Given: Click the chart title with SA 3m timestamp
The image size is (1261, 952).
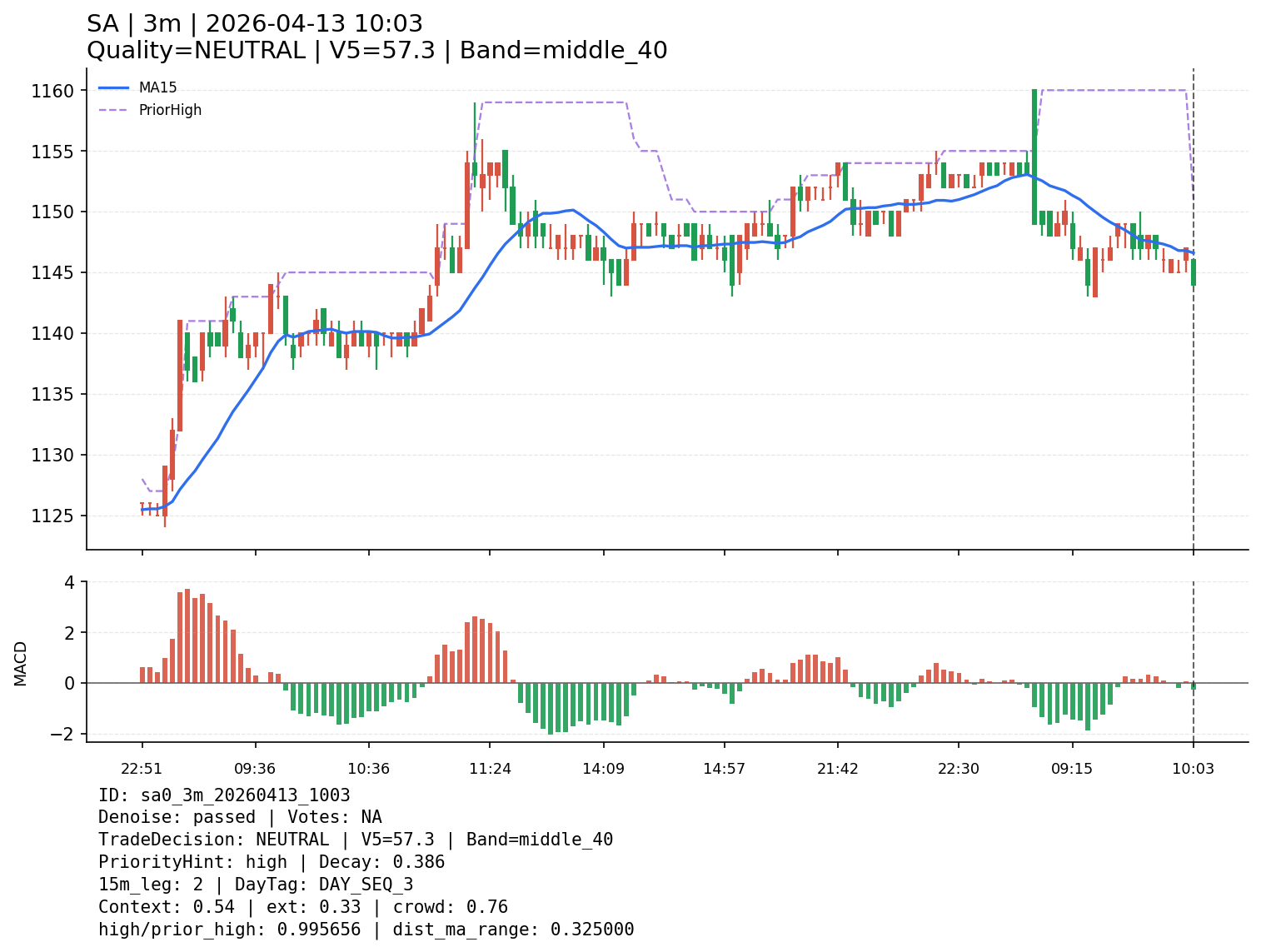Looking at the screenshot, I should [x=255, y=24].
